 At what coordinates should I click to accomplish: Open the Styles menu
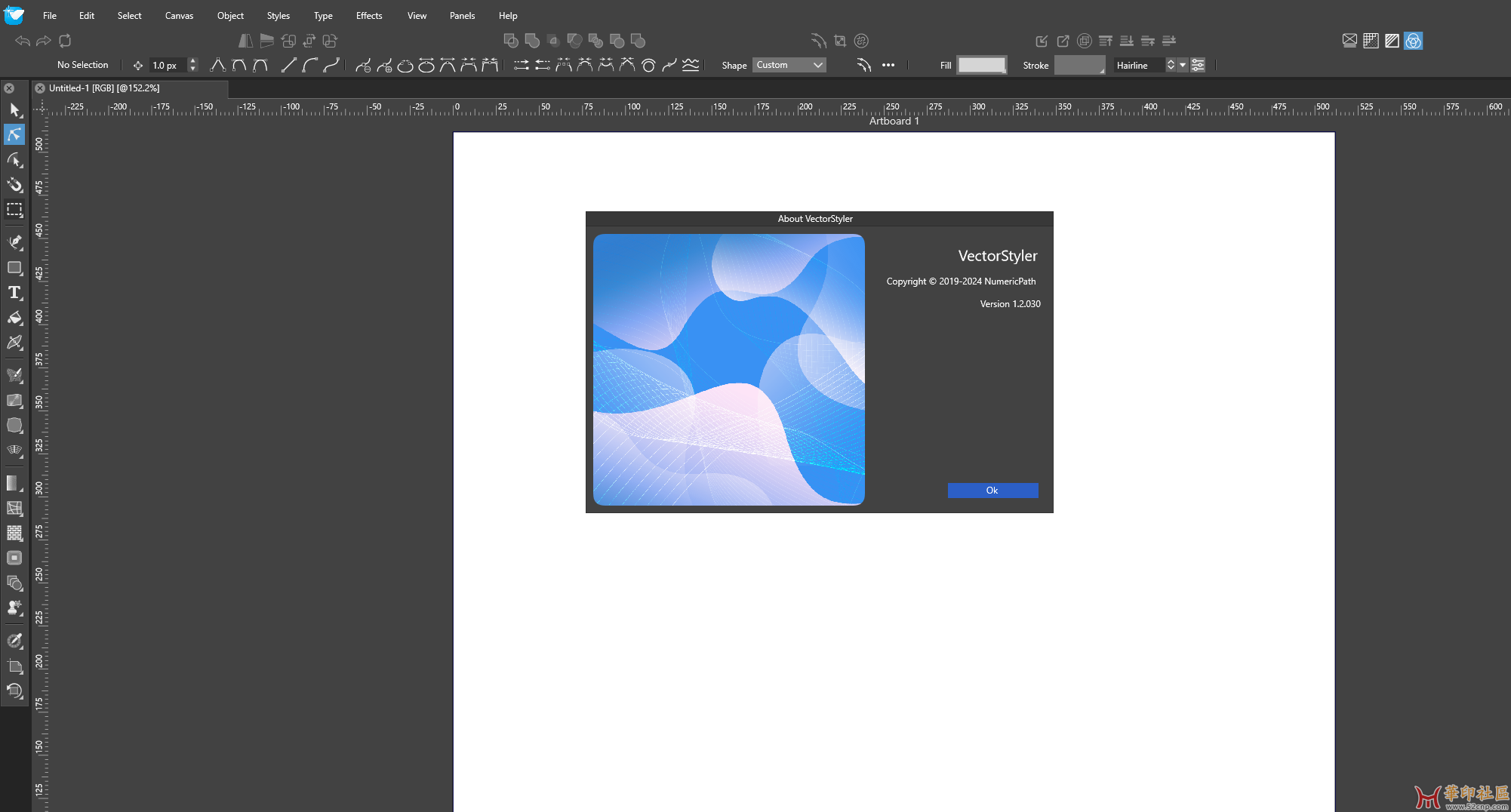279,16
